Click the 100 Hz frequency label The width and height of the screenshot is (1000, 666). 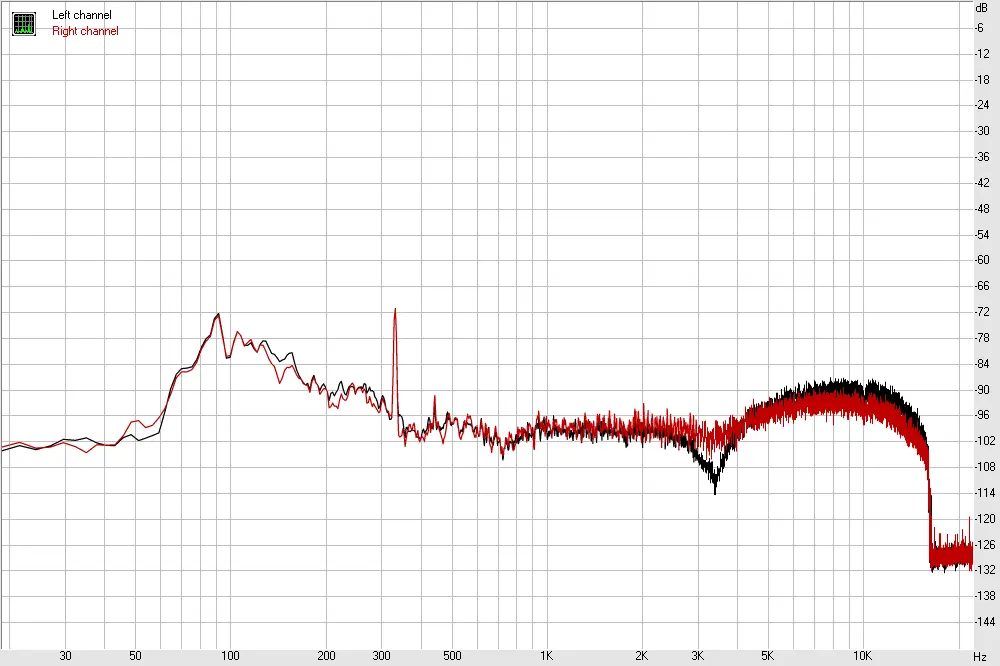pyautogui.click(x=230, y=656)
